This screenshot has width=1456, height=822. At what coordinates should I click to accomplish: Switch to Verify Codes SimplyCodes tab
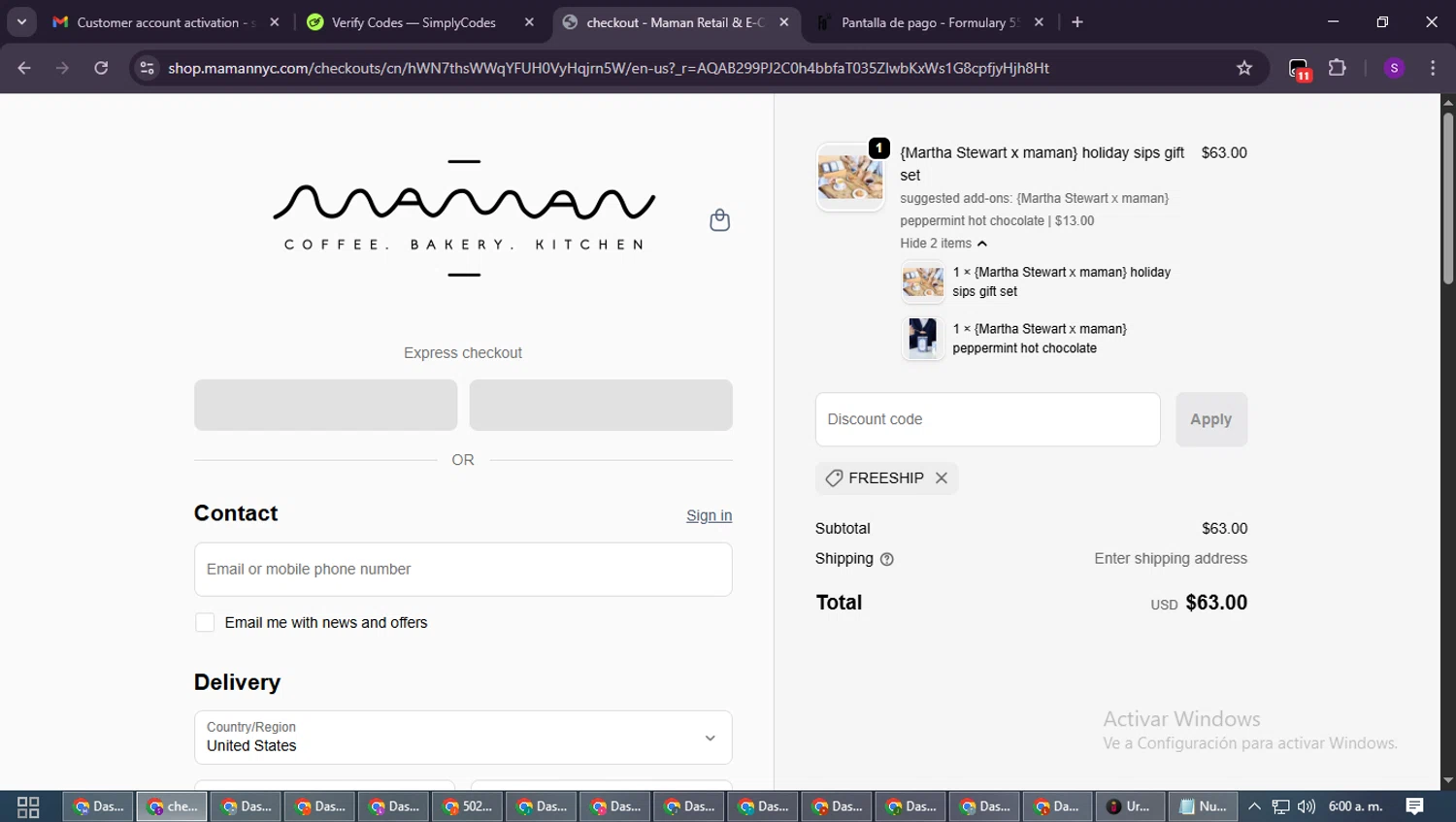(417, 22)
